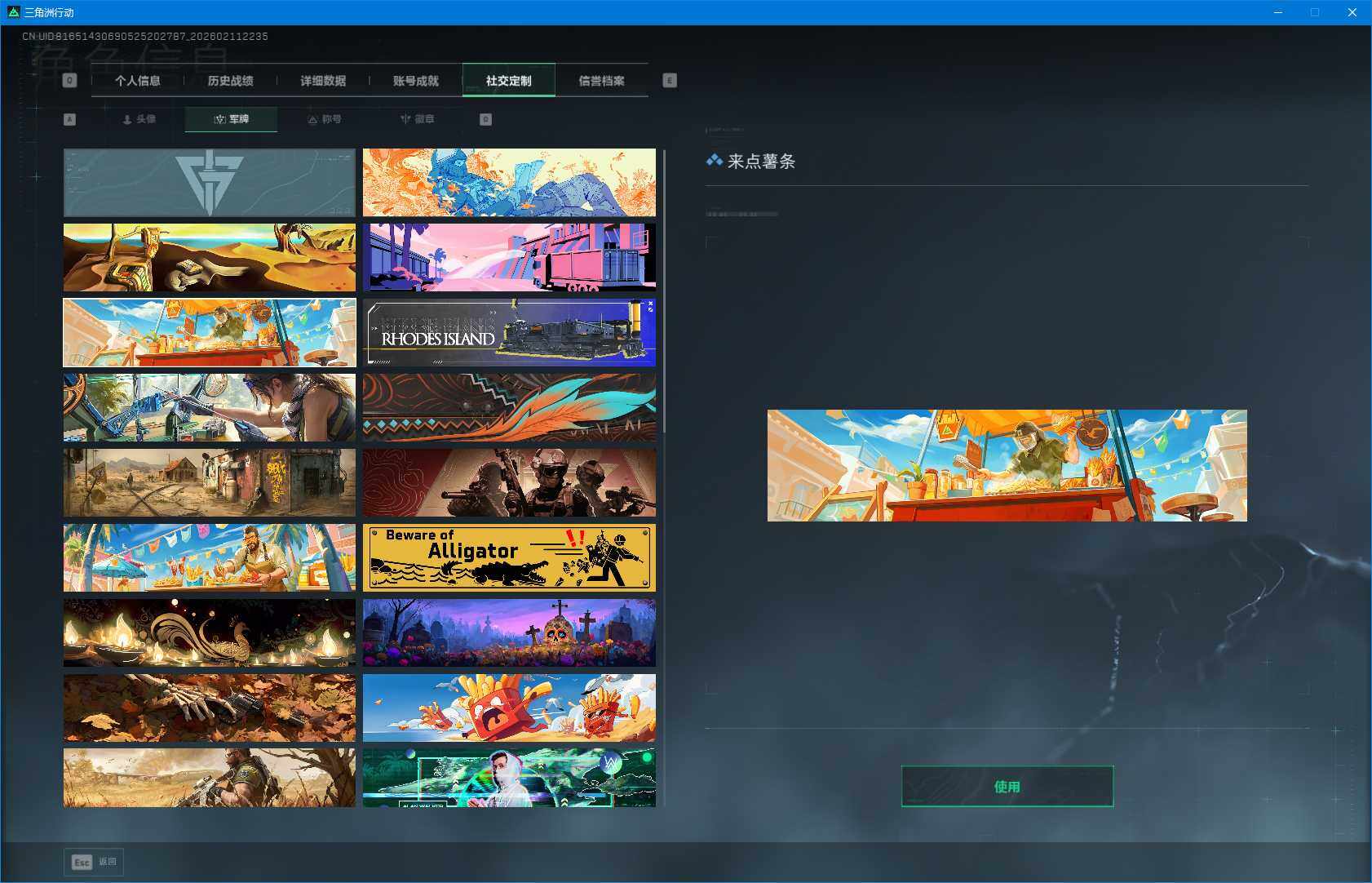Switch to the 徽章 sub-tab
Viewport: 1372px width, 883px height.
click(417, 119)
